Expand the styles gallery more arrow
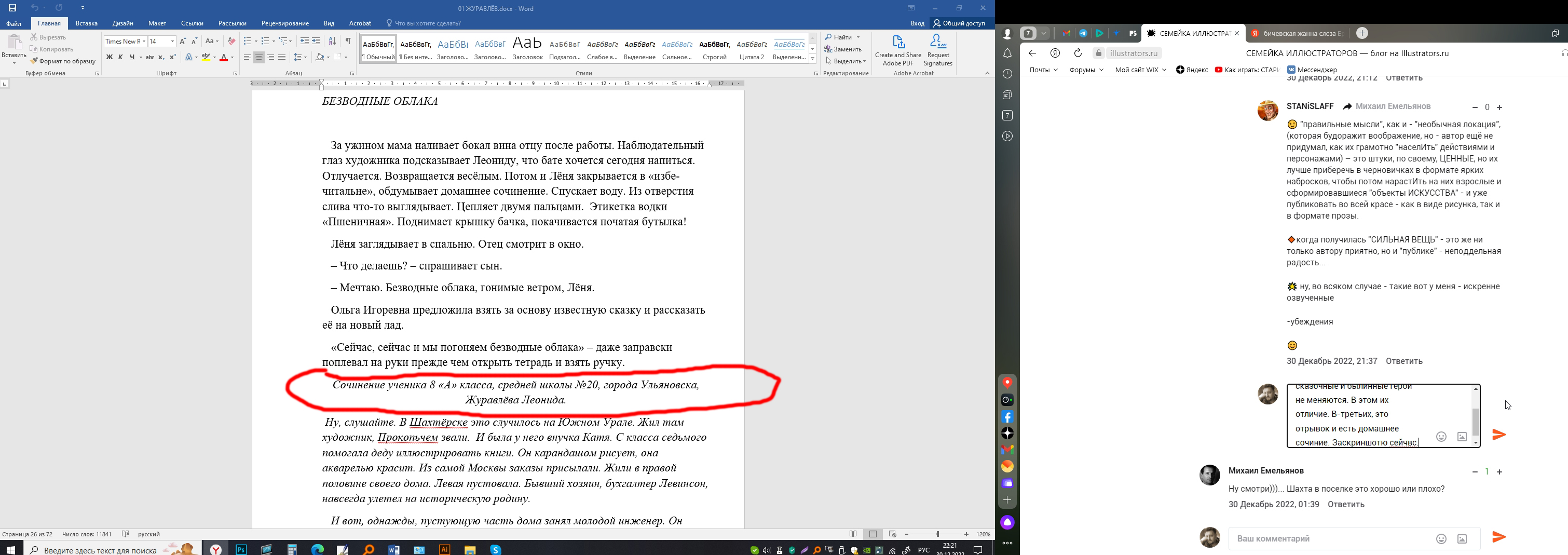 (813, 59)
